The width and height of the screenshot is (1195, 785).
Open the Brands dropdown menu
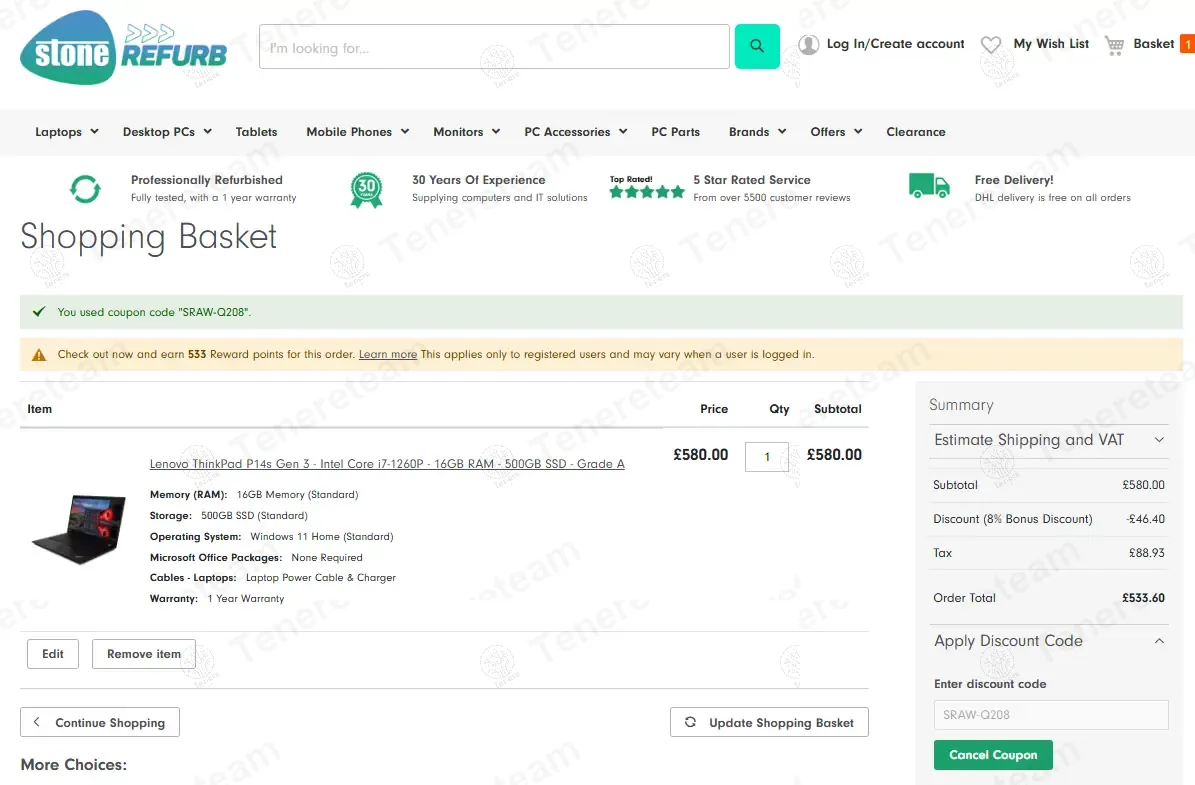[x=757, y=132]
